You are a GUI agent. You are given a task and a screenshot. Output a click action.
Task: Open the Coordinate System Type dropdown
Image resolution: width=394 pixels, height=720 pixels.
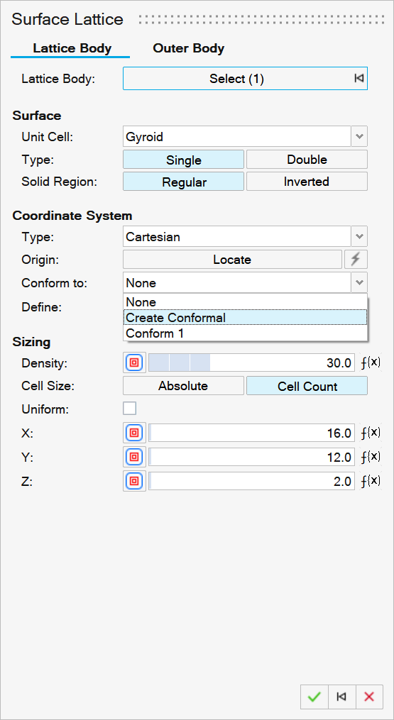coord(359,237)
